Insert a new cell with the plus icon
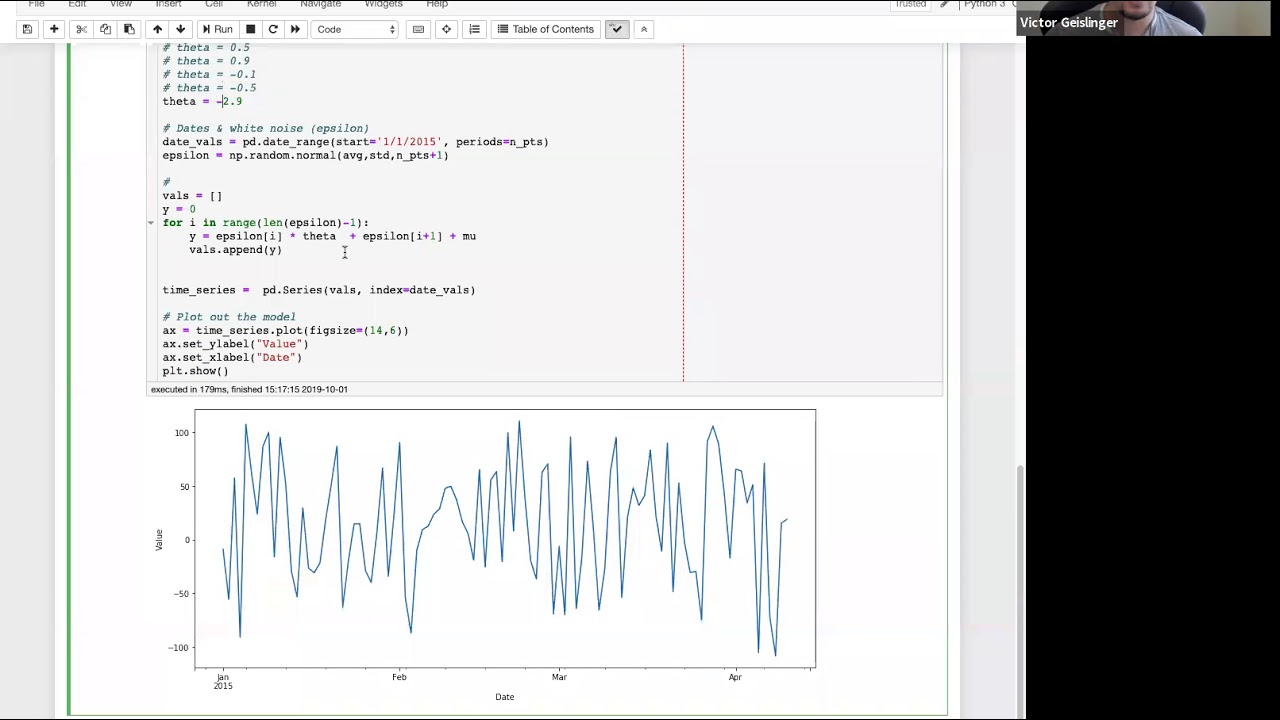 pyautogui.click(x=54, y=29)
